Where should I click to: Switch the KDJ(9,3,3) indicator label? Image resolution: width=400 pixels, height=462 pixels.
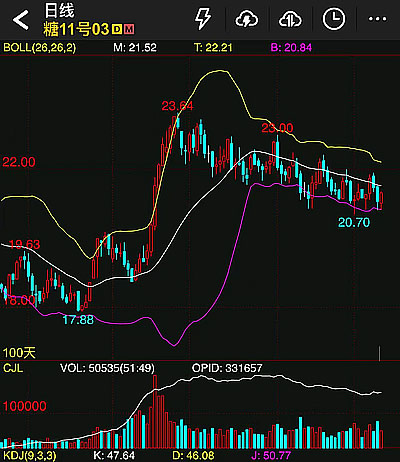30,455
